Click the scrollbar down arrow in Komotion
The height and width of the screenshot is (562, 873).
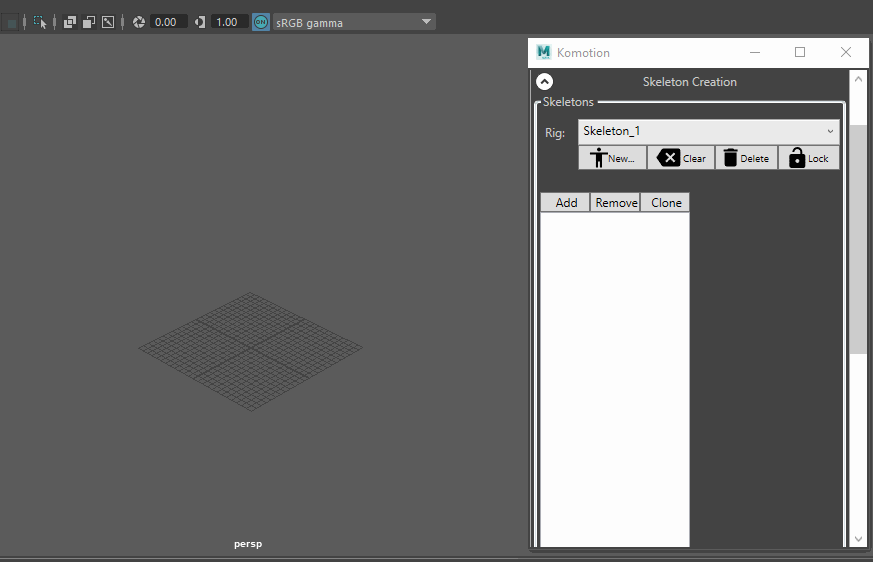[858, 539]
